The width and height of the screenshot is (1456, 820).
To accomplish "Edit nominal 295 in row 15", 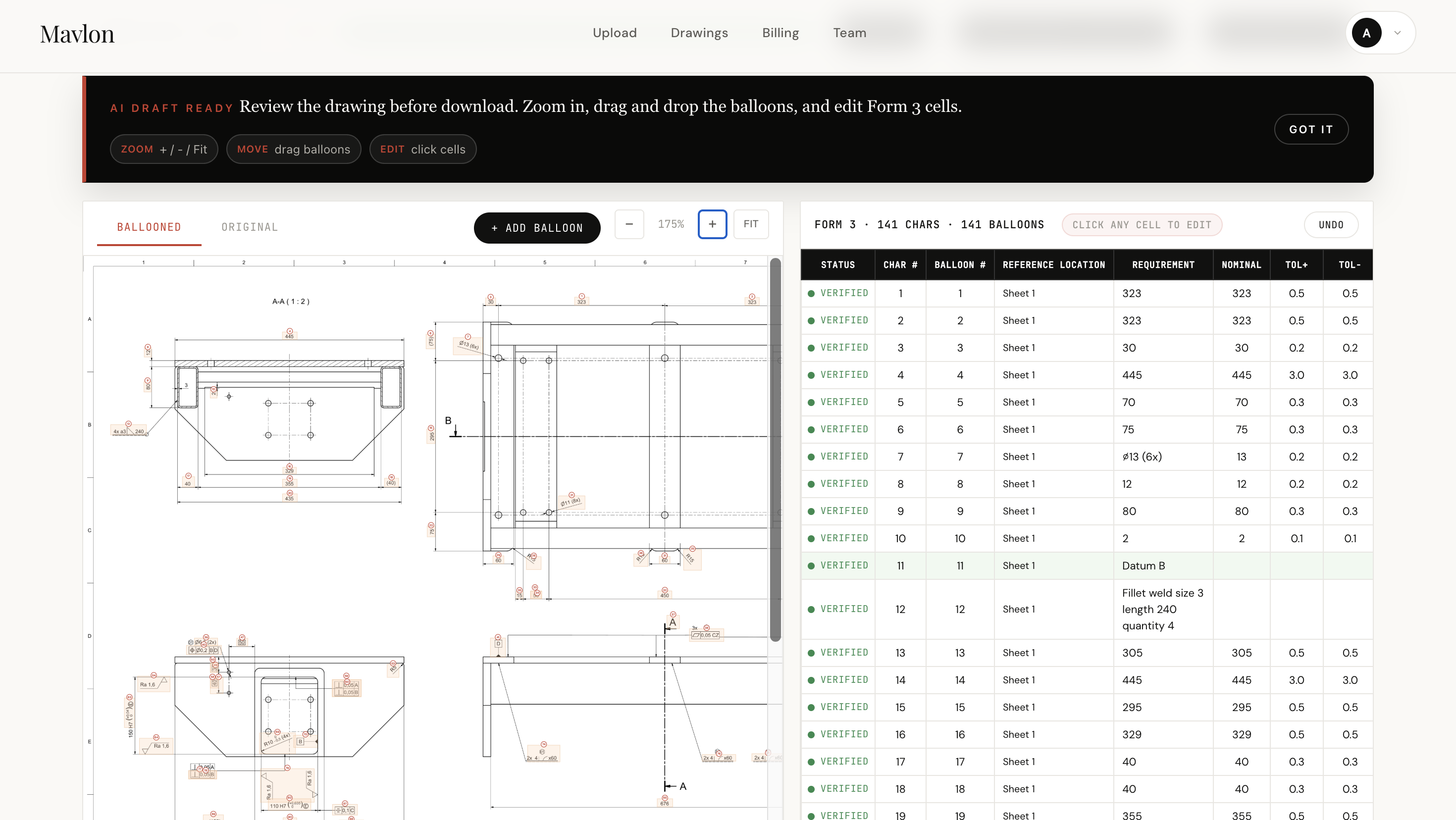I will point(1241,707).
